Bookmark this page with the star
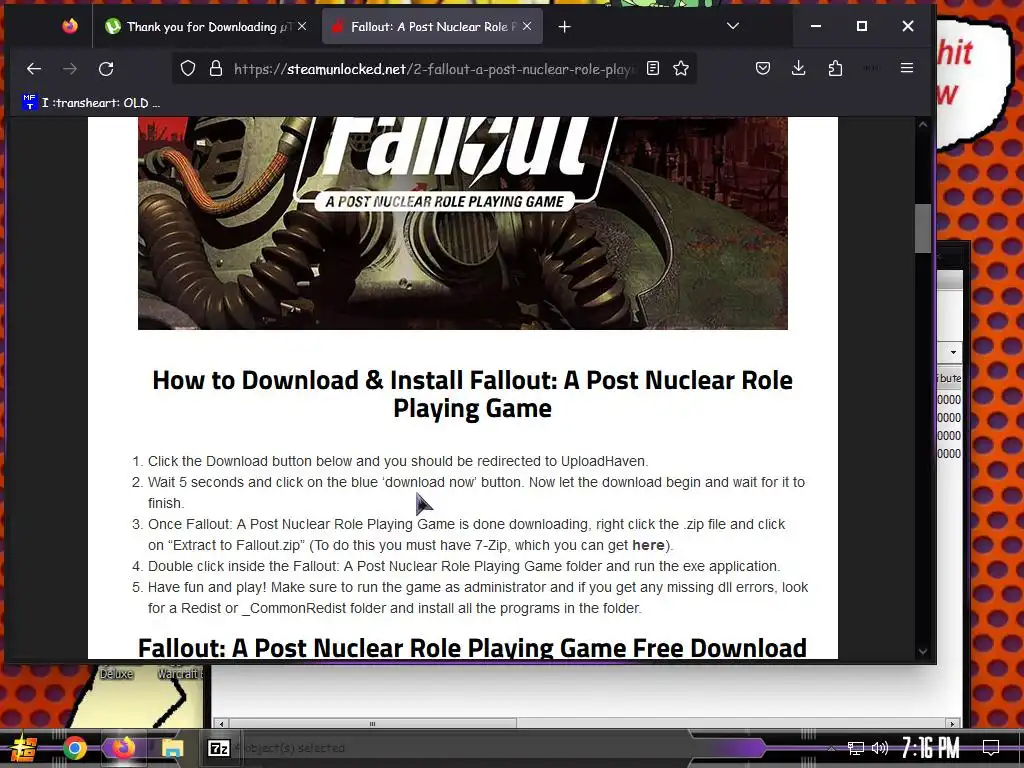 coord(681,68)
